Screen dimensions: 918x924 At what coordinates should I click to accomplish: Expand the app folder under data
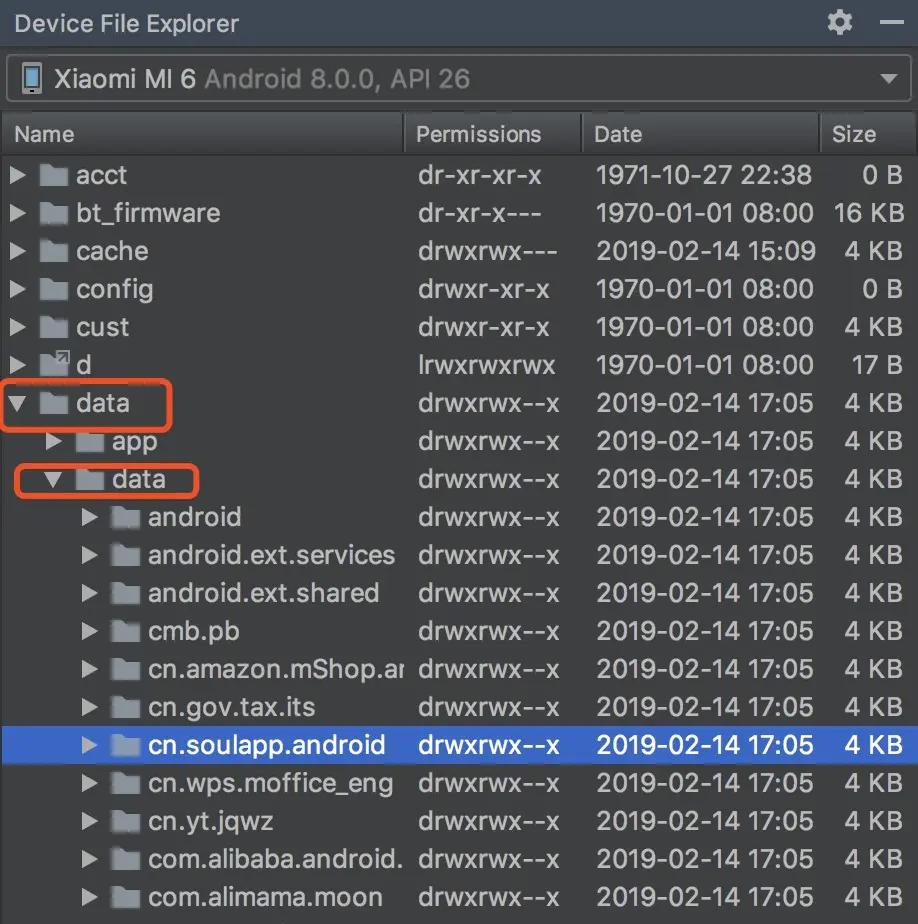click(54, 441)
